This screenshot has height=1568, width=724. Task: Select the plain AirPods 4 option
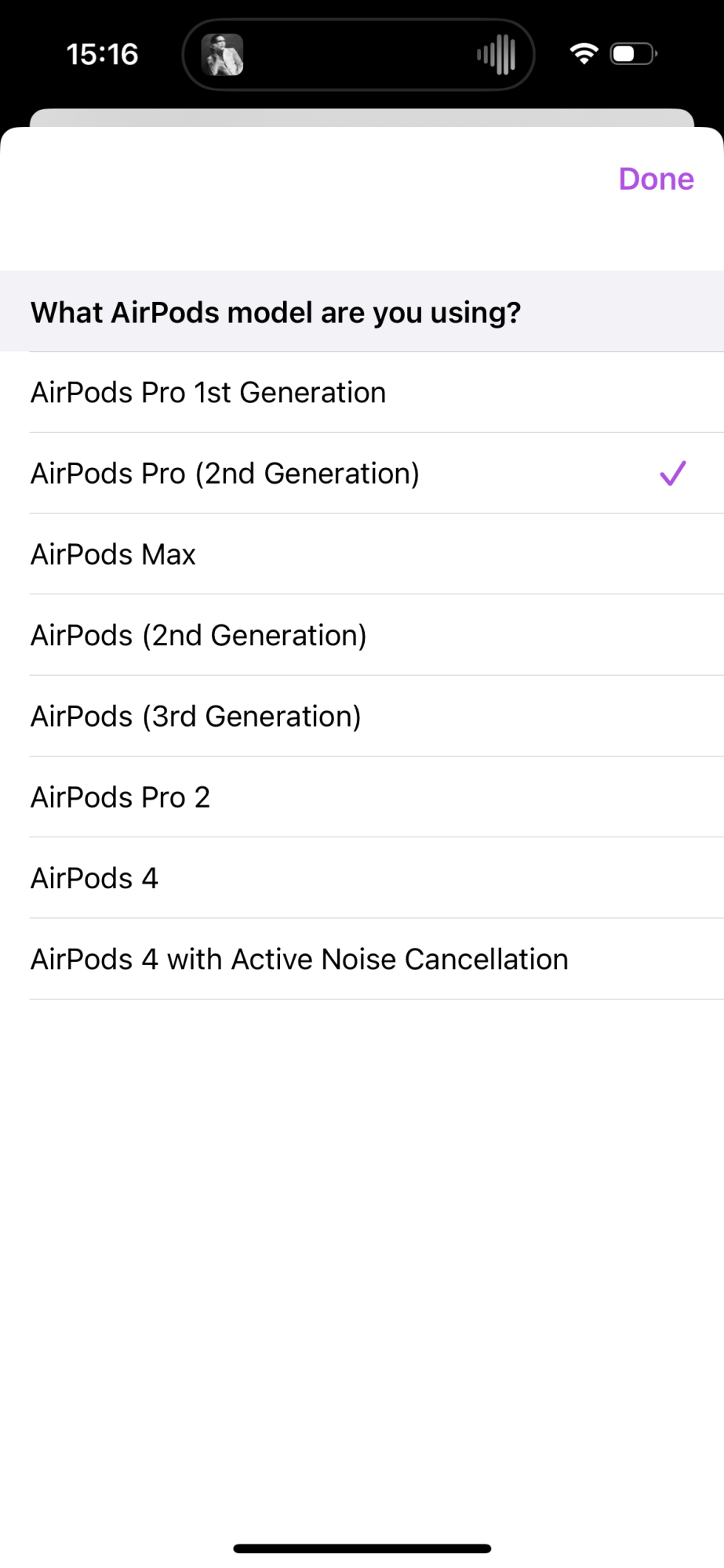[362, 877]
